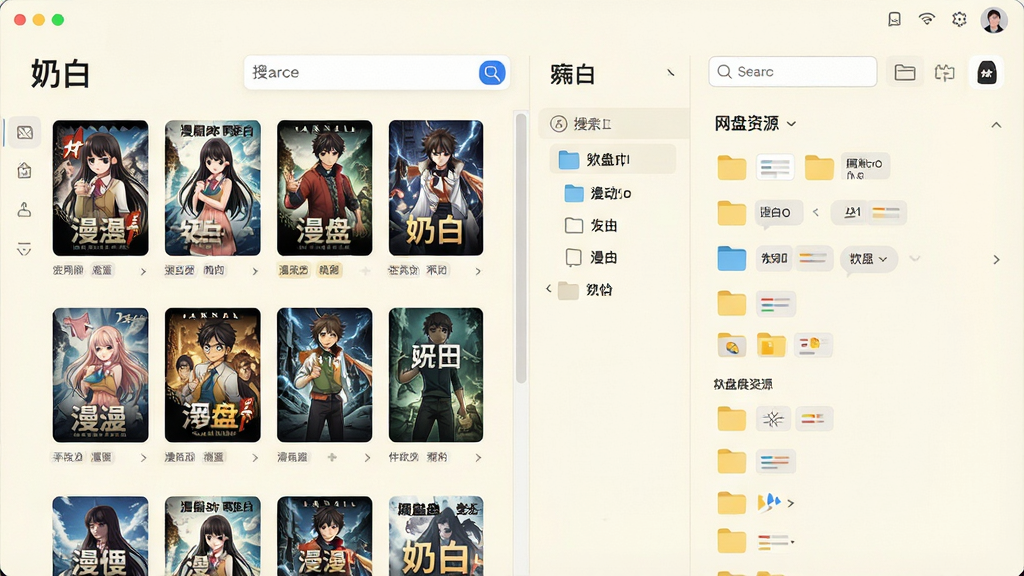Open the 软屈 dropdown pill
The width and height of the screenshot is (1024, 576).
pos(869,259)
